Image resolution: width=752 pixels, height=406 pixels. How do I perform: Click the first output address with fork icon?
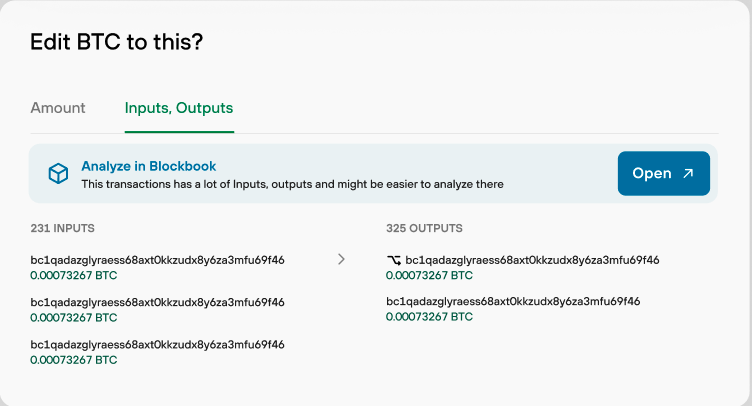click(x=532, y=260)
